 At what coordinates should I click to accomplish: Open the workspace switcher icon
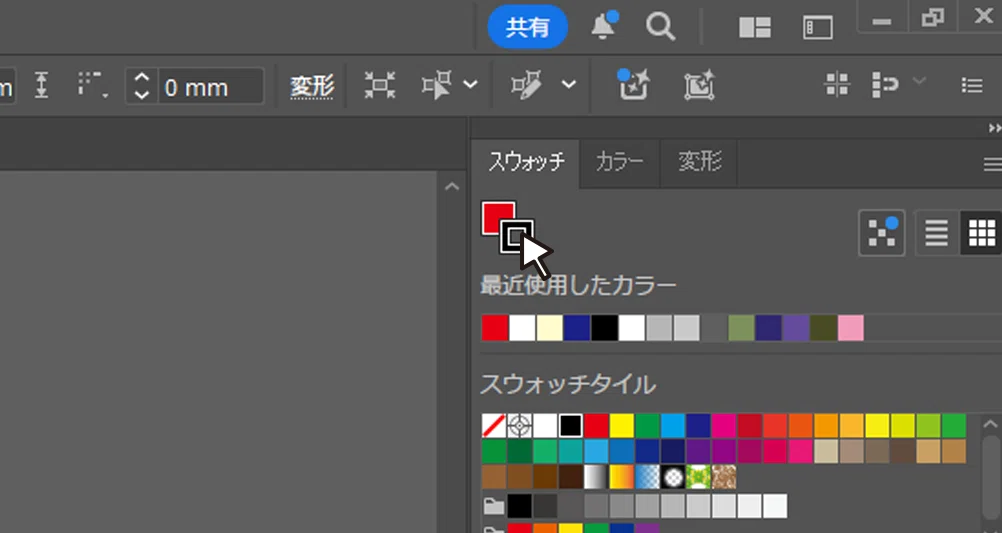coord(817,28)
